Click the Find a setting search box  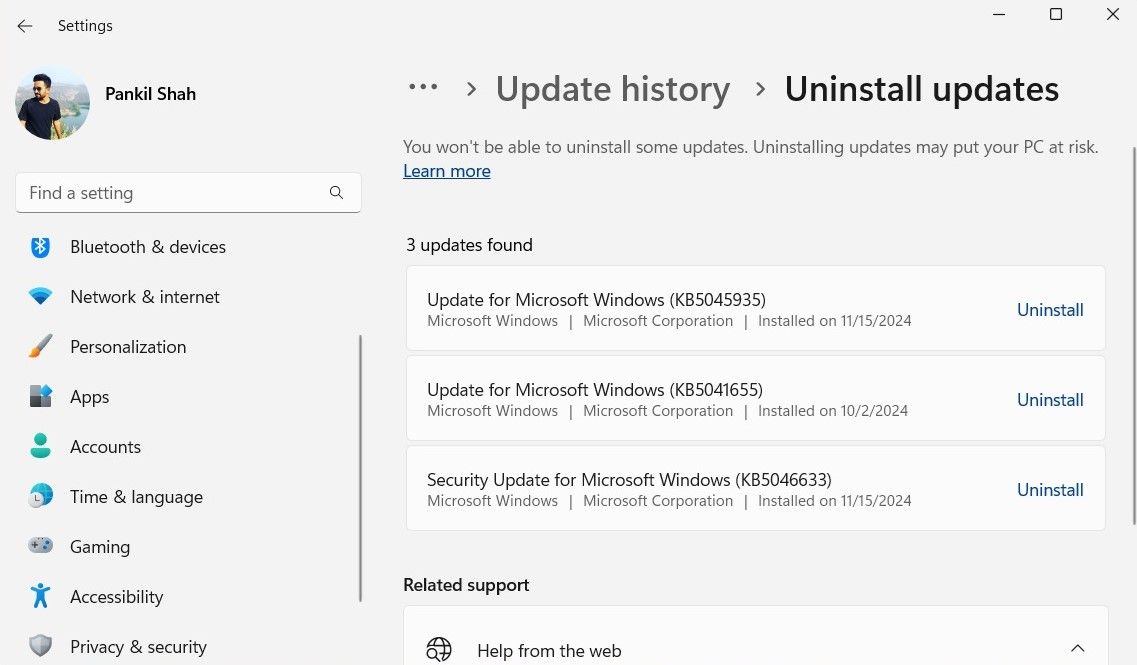[x=170, y=192]
